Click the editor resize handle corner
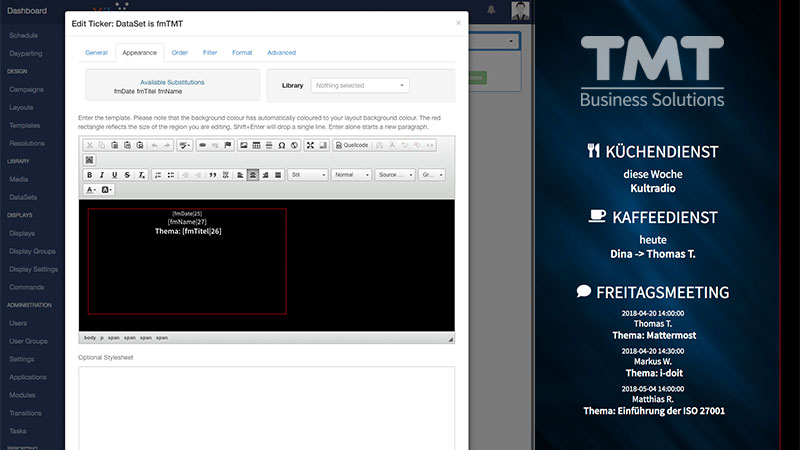The height and width of the screenshot is (450, 800). pyautogui.click(x=451, y=339)
